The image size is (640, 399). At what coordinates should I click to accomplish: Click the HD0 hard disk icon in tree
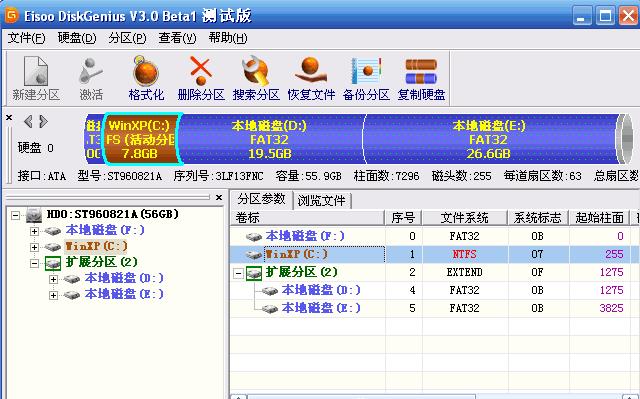34,215
